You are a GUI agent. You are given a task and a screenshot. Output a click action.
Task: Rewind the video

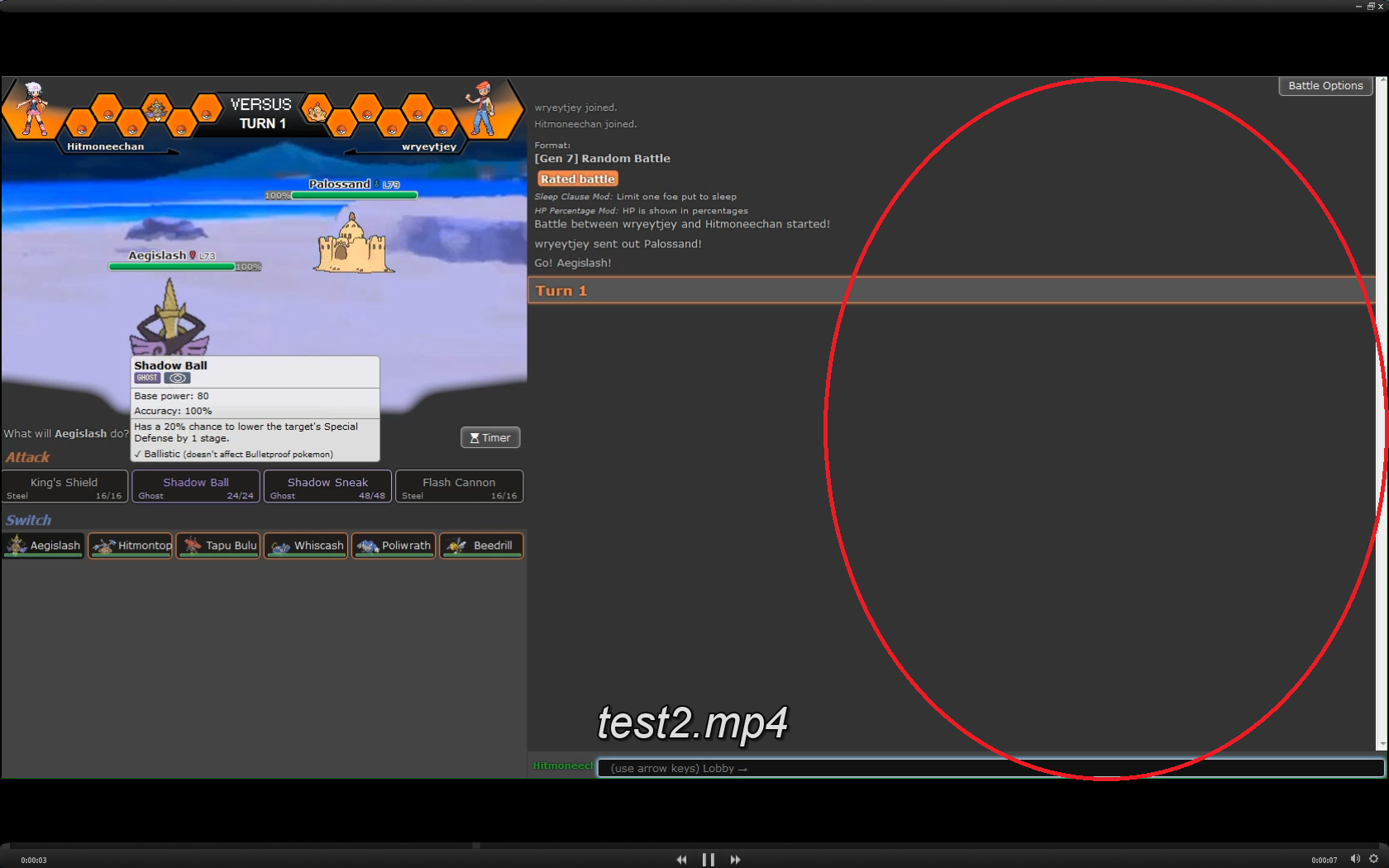pyautogui.click(x=681, y=860)
